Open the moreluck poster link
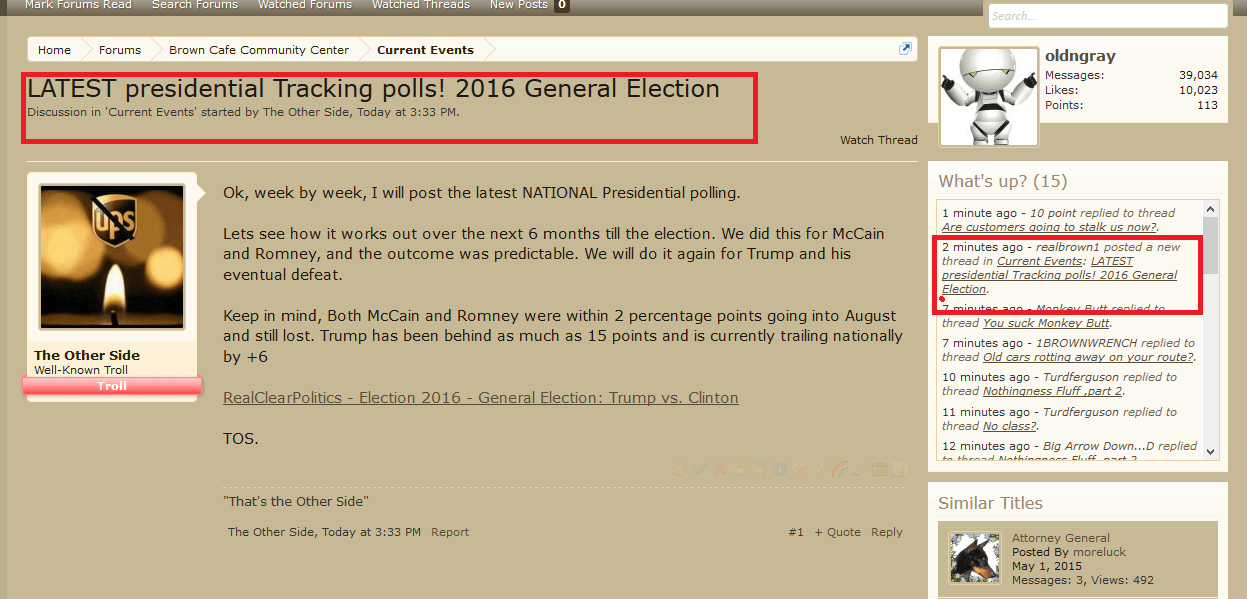 click(1099, 552)
